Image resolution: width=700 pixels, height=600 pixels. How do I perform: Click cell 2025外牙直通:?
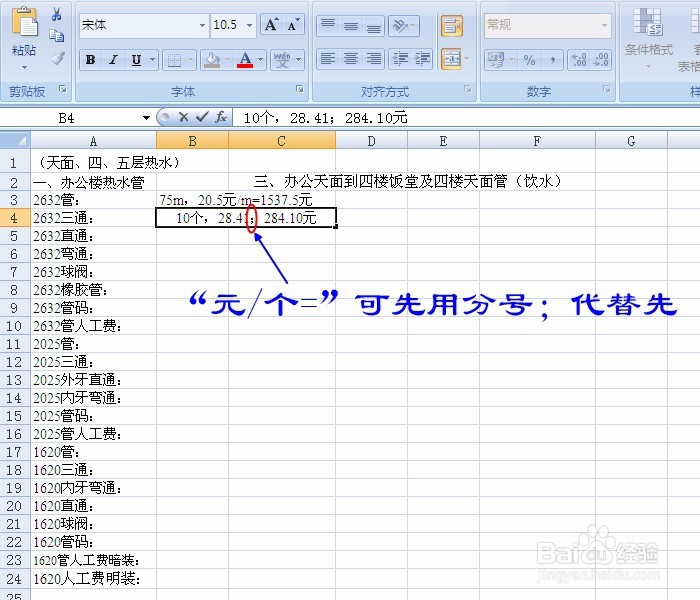coord(94,380)
